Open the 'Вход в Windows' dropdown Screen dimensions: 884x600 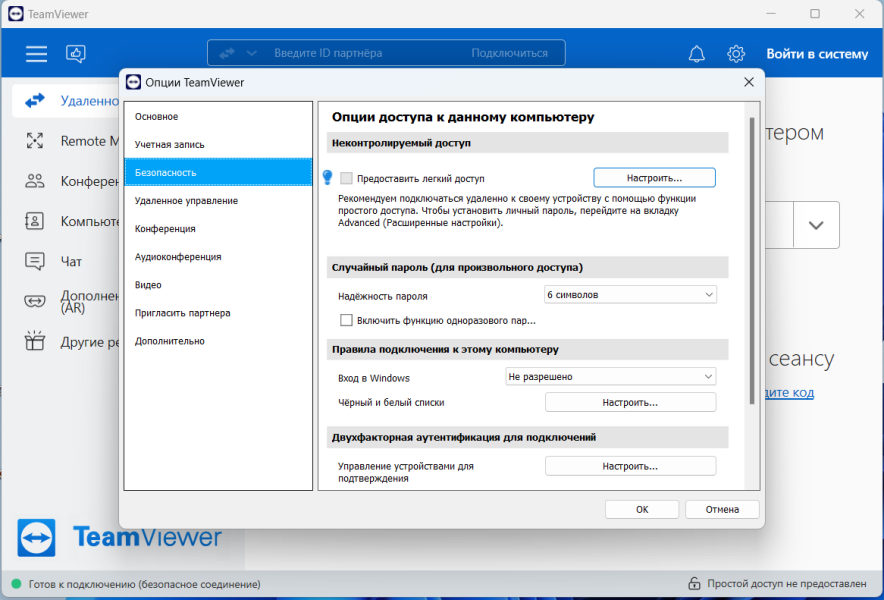point(611,377)
